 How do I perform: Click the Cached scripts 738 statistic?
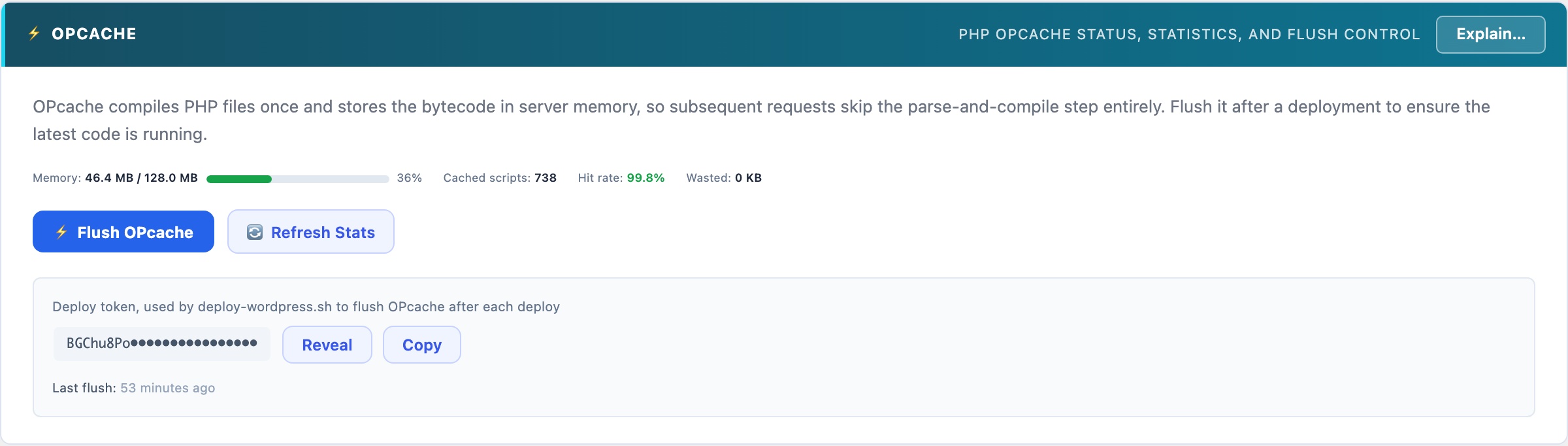tap(500, 178)
